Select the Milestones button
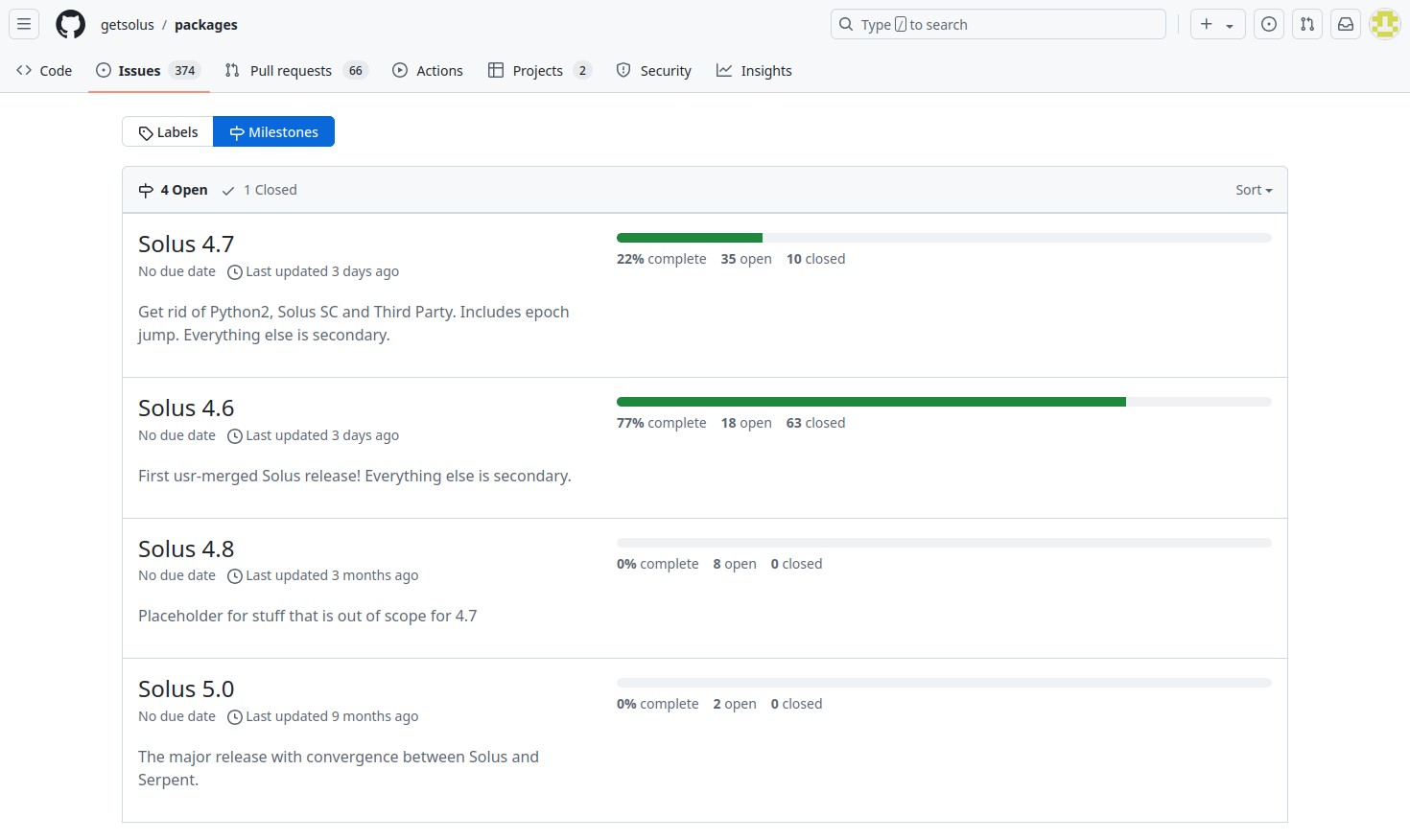The width and height of the screenshot is (1410, 840). tap(274, 131)
